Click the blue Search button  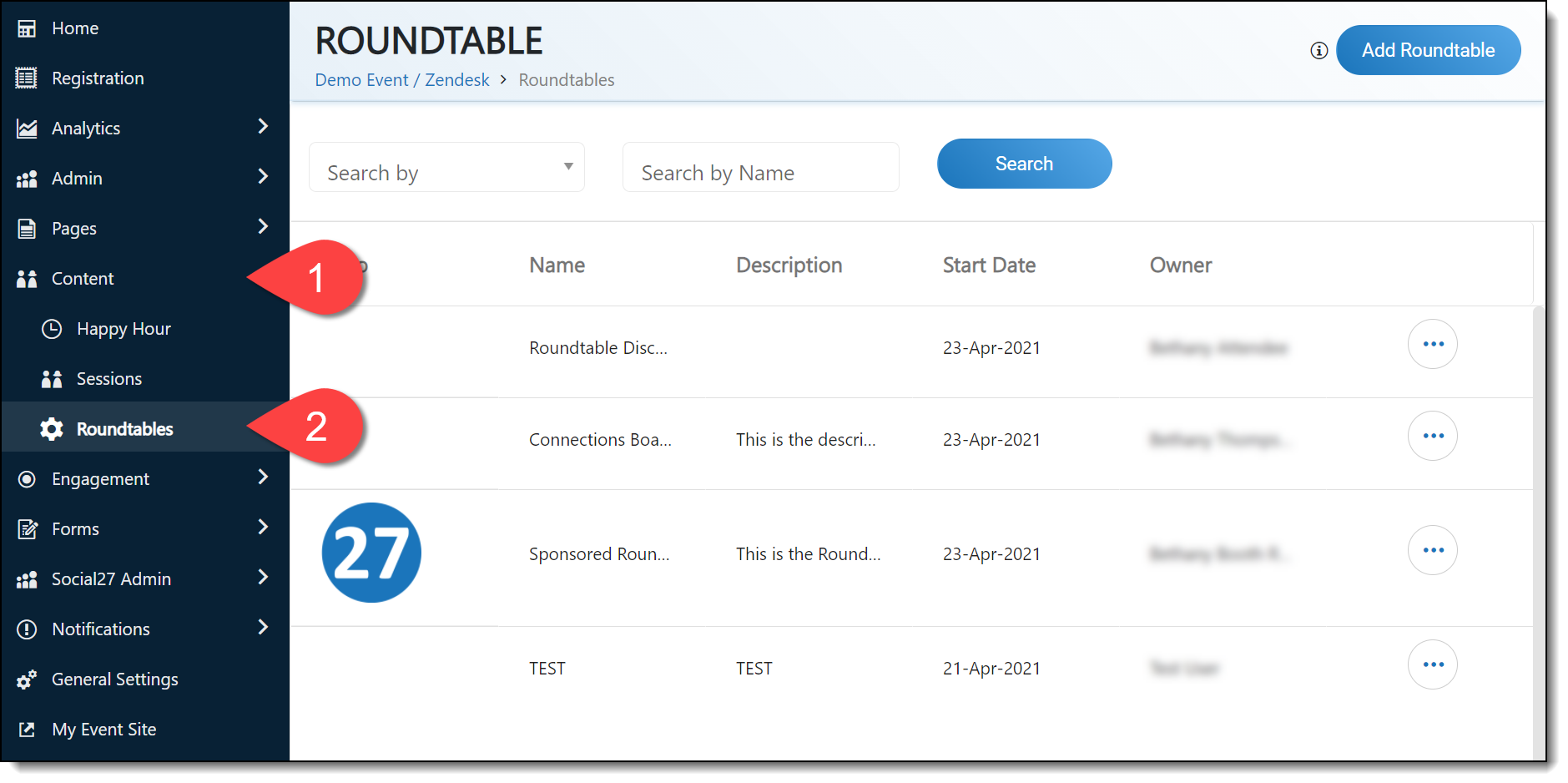(x=1024, y=164)
